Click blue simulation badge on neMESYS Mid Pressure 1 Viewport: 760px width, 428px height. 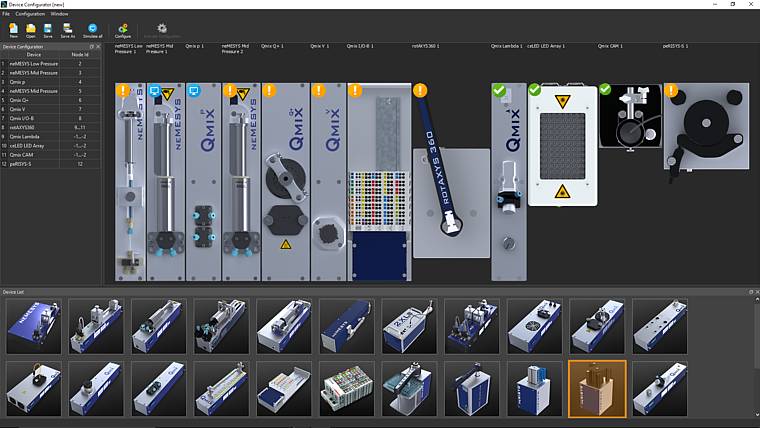(155, 91)
